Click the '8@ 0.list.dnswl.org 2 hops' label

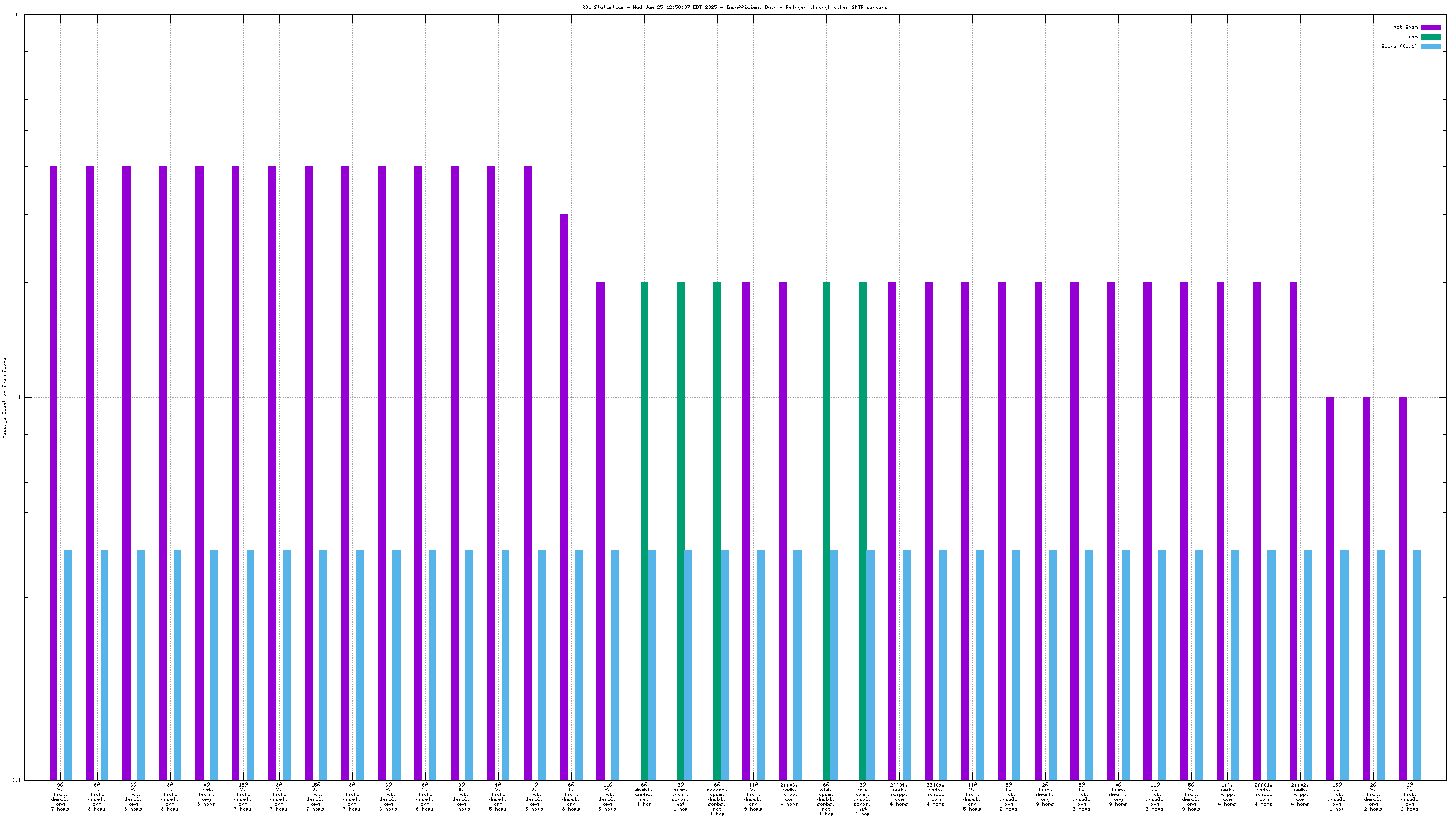point(1009,796)
